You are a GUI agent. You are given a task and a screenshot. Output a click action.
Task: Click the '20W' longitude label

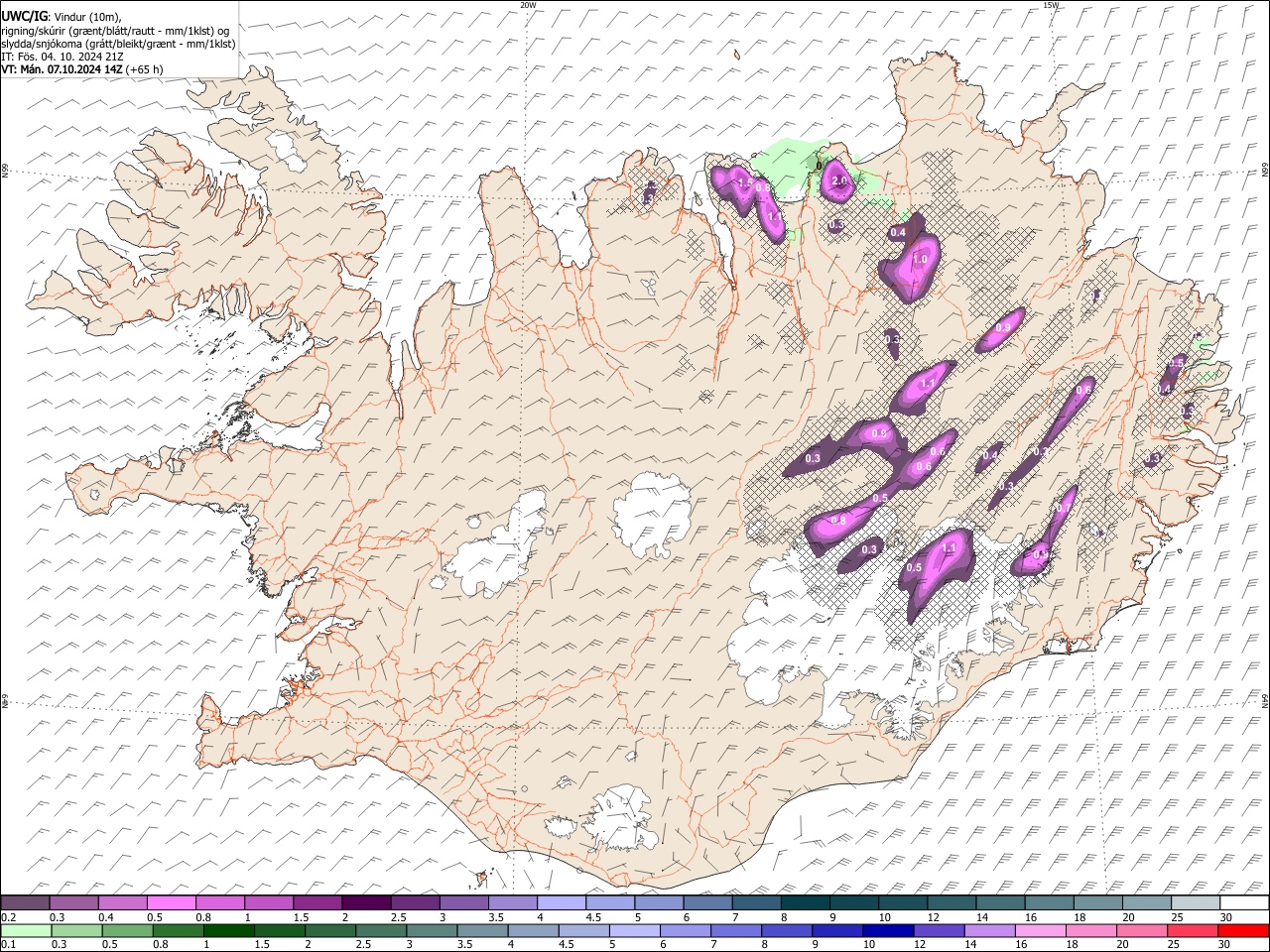click(528, 5)
